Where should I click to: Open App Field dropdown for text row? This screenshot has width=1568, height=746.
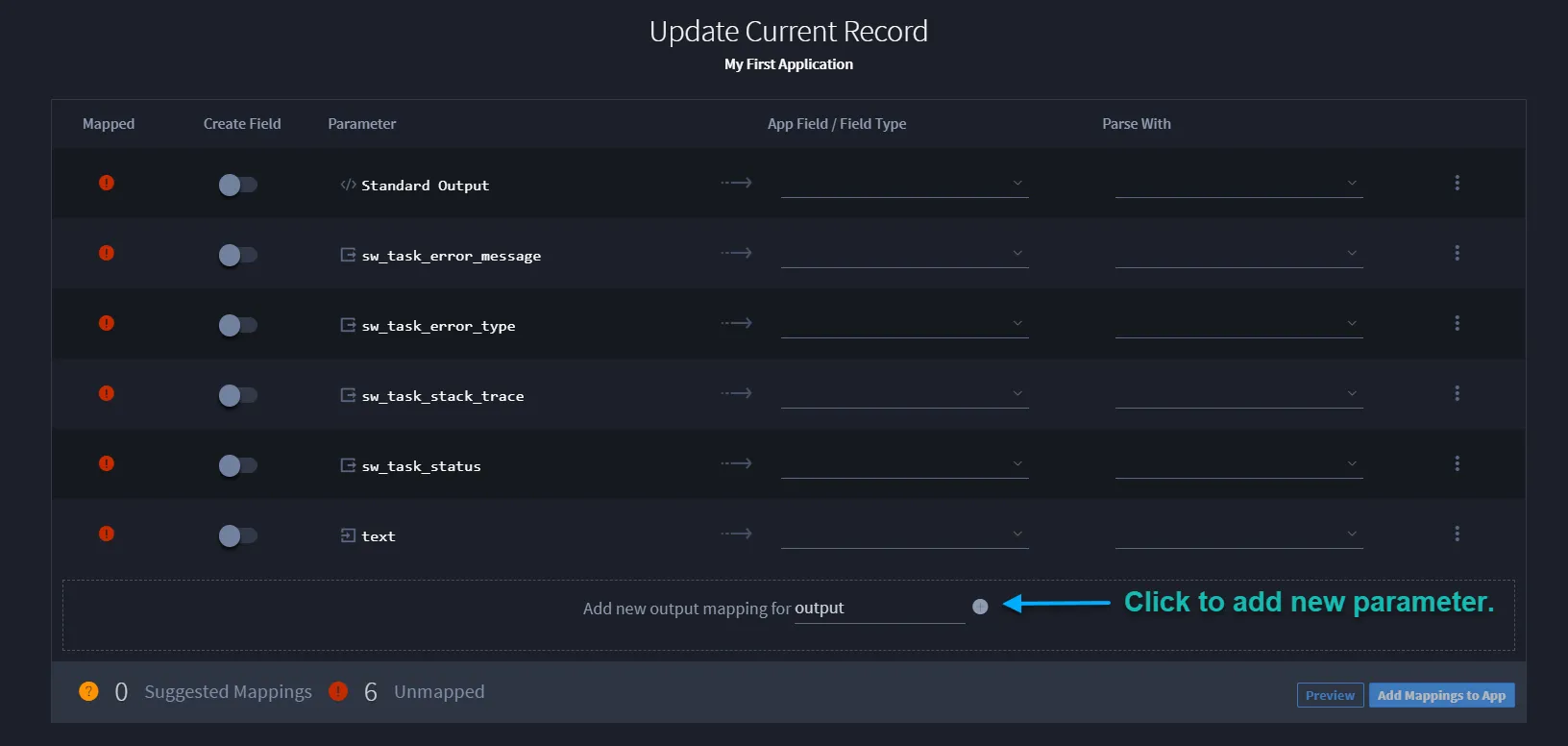[905, 535]
